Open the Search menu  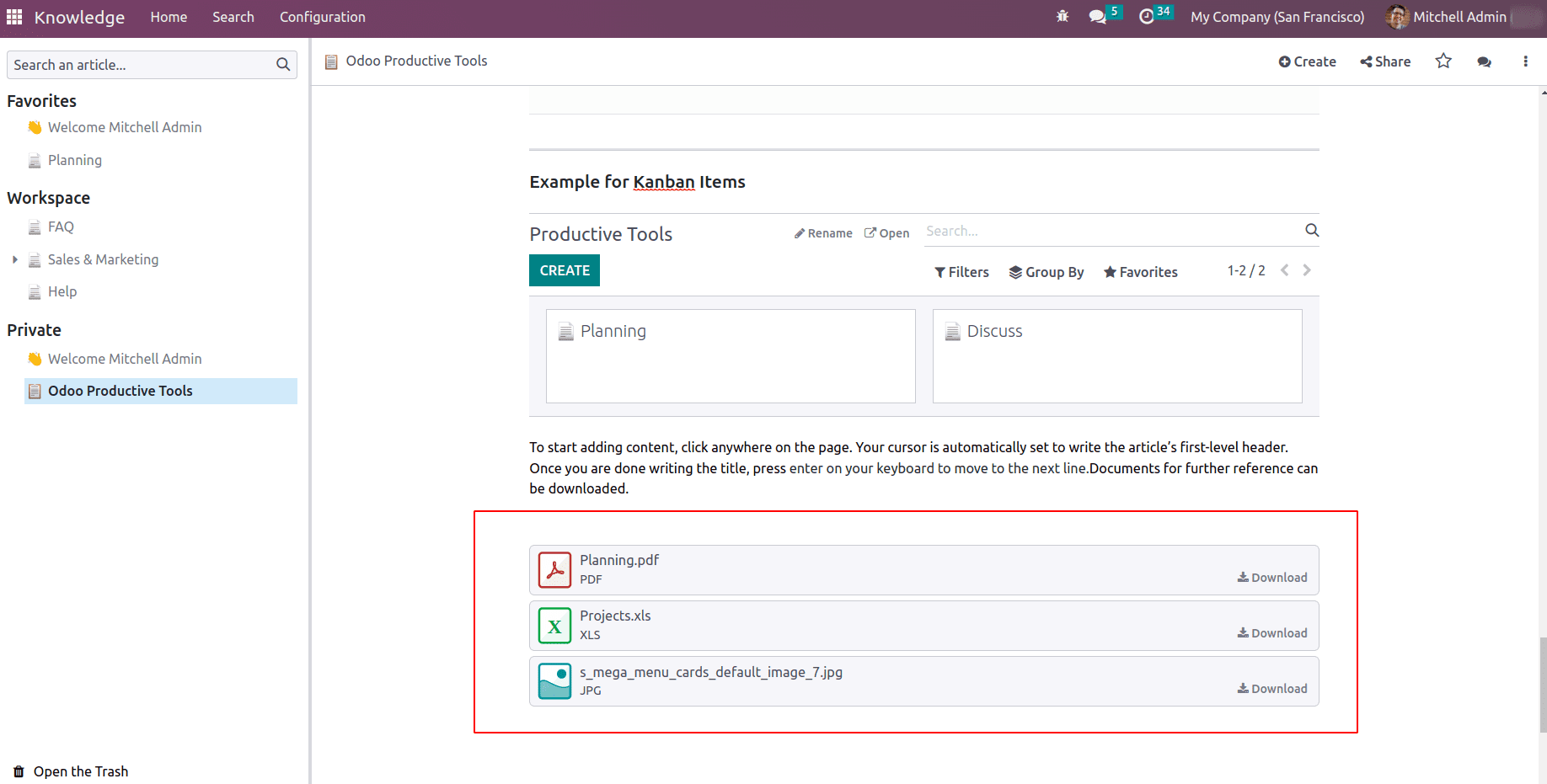pos(233,17)
